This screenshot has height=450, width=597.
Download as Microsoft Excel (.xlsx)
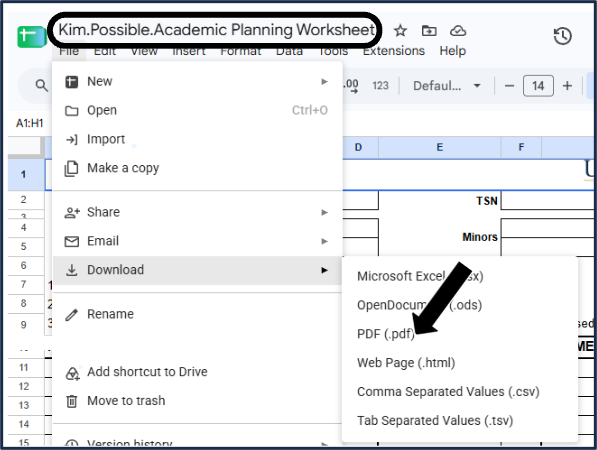pos(460,276)
